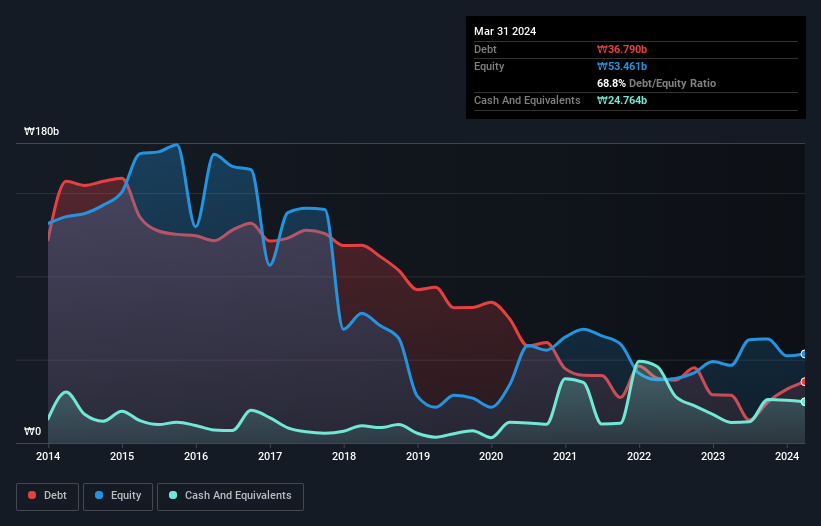
Task: Toggle Cash And Equivalents legend button
Action: (230, 496)
